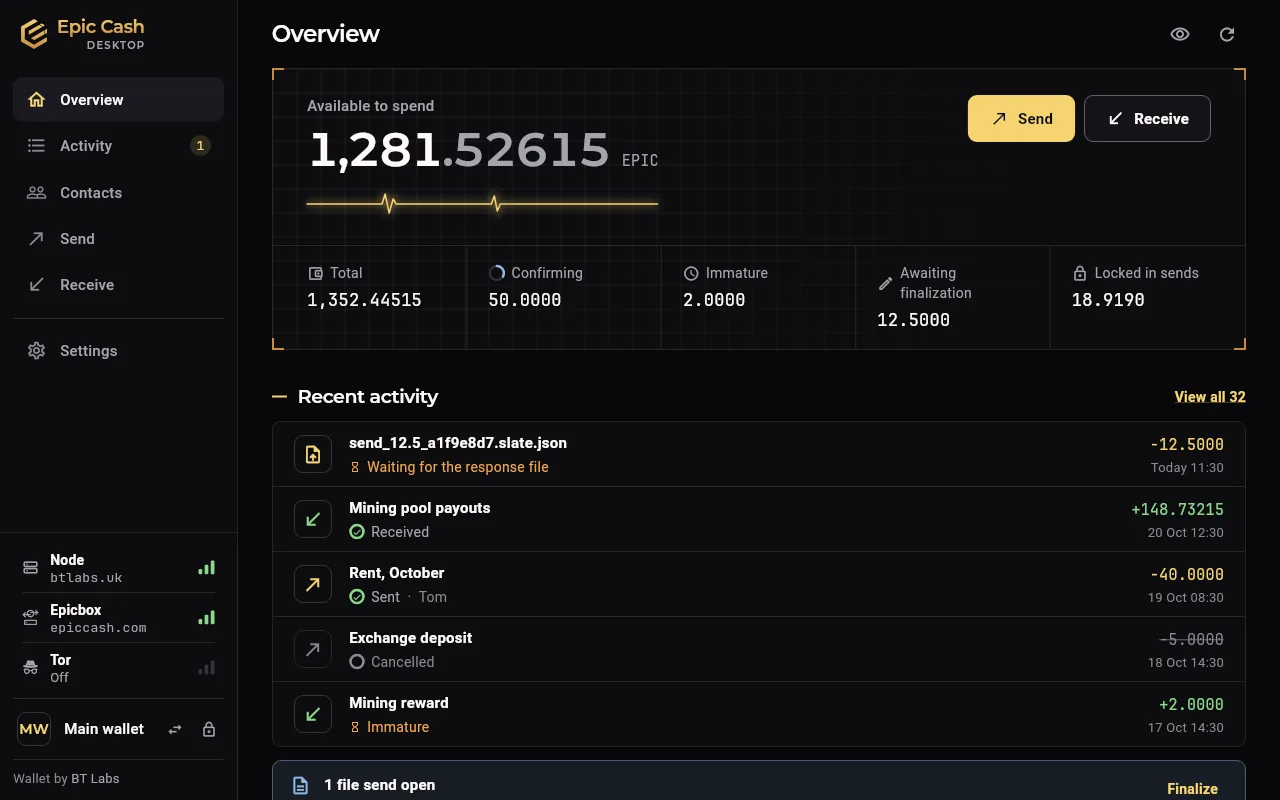Viewport: 1280px width, 800px height.
Task: Click Epicbox signal strength bars
Action: pyautogui.click(x=206, y=618)
